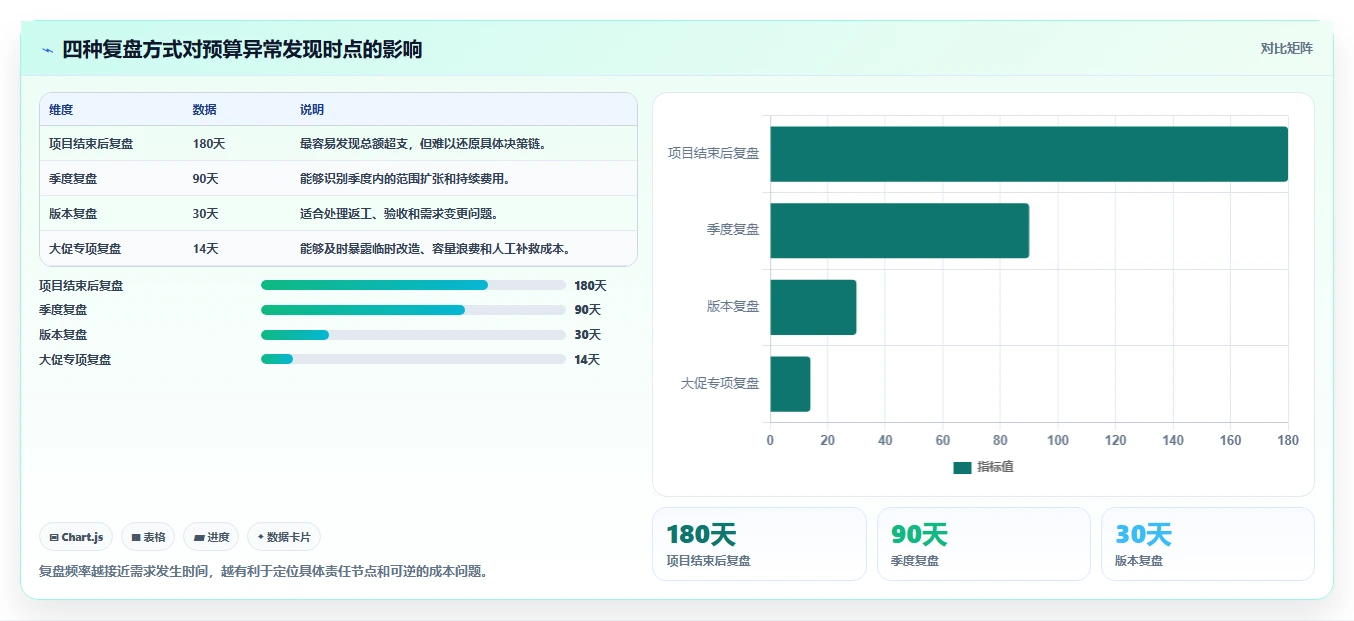Click the 指标值 legend label
The image size is (1354, 621).
995,467
